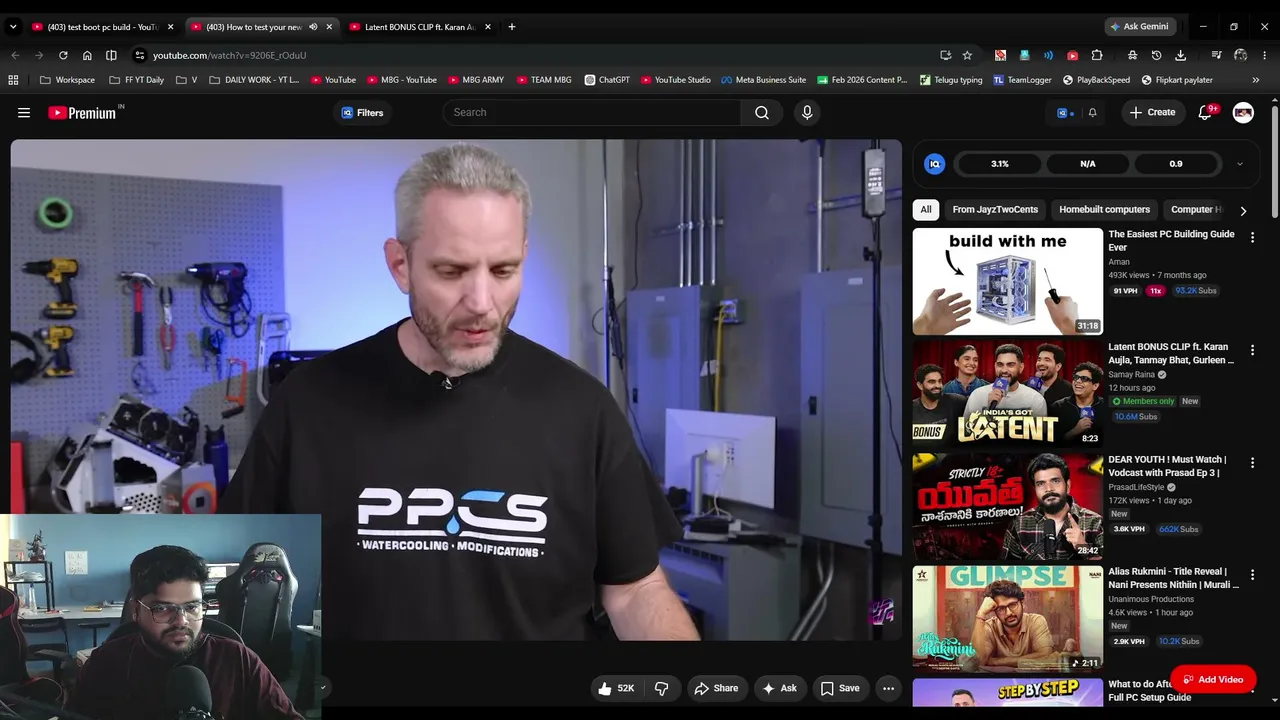Collapse the webcam overlay small chevron
Screen dimensions: 1280x720
point(322,687)
